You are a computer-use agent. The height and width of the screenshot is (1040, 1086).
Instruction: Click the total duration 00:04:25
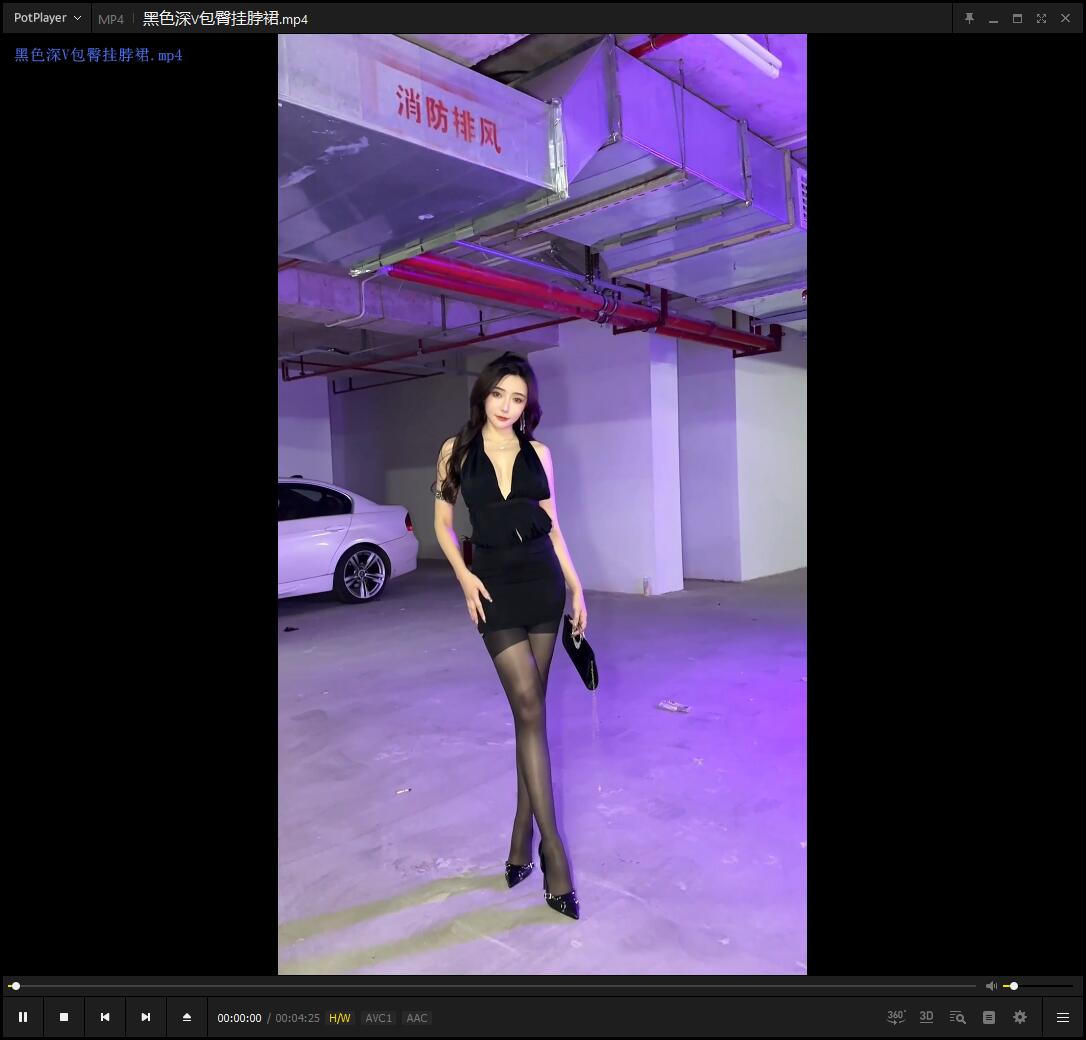tap(297, 1018)
